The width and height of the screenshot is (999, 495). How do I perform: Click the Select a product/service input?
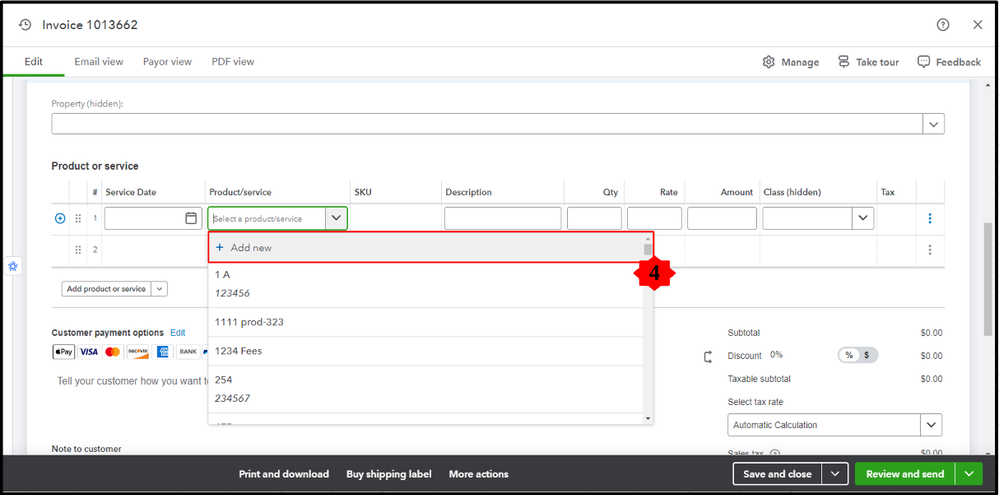[x=267, y=219]
